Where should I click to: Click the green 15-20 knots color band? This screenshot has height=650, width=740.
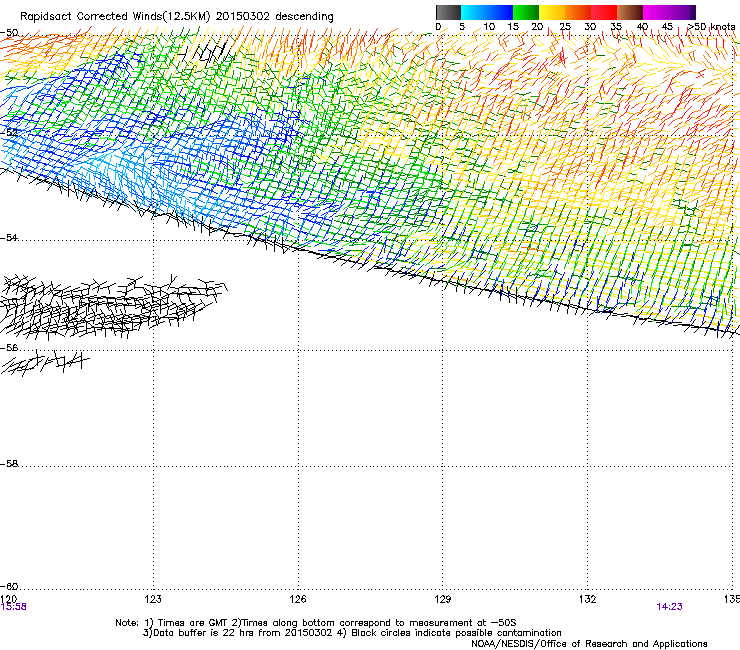(x=526, y=12)
